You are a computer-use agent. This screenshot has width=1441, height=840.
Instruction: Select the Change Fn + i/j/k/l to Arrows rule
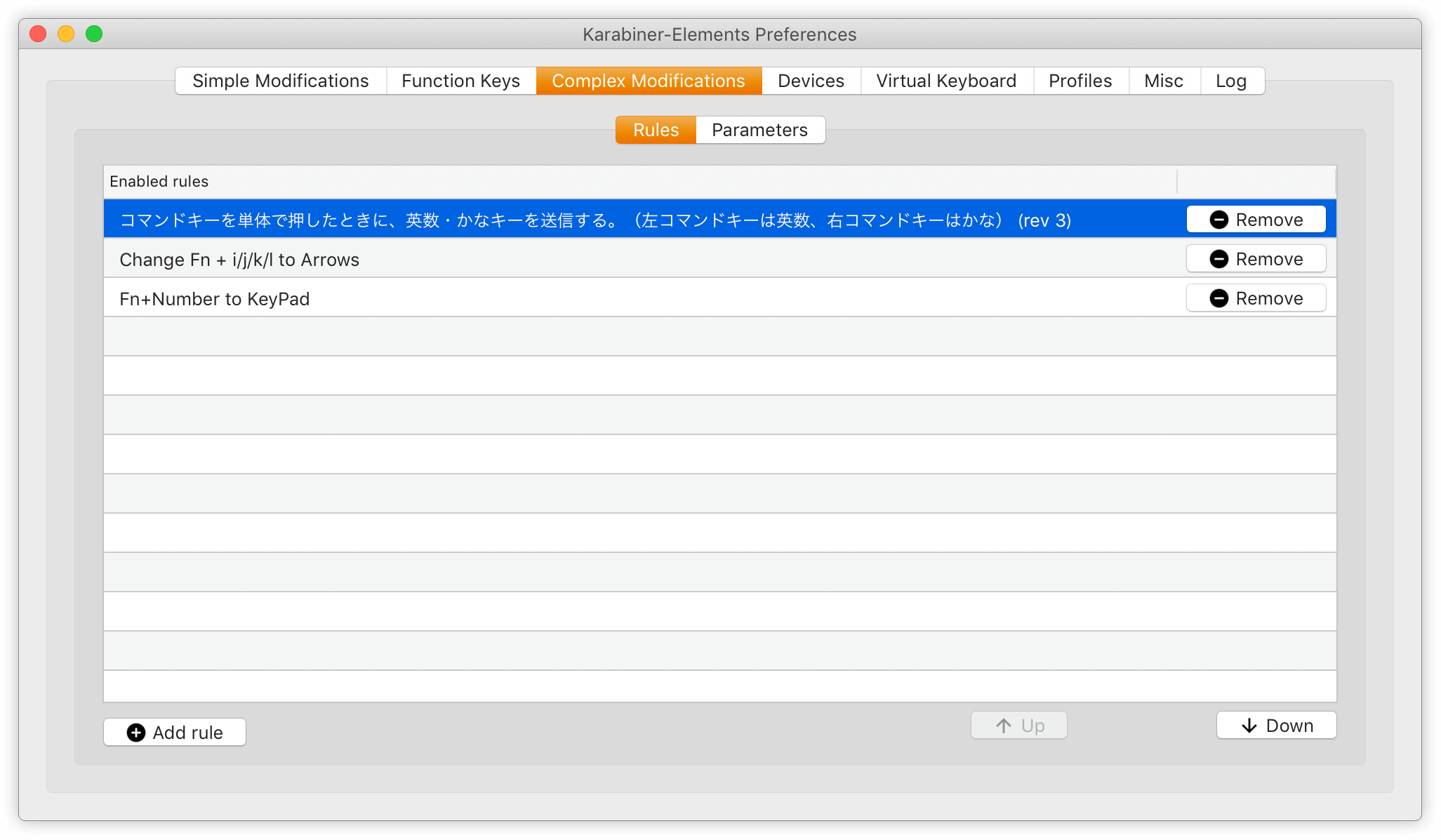(x=720, y=259)
